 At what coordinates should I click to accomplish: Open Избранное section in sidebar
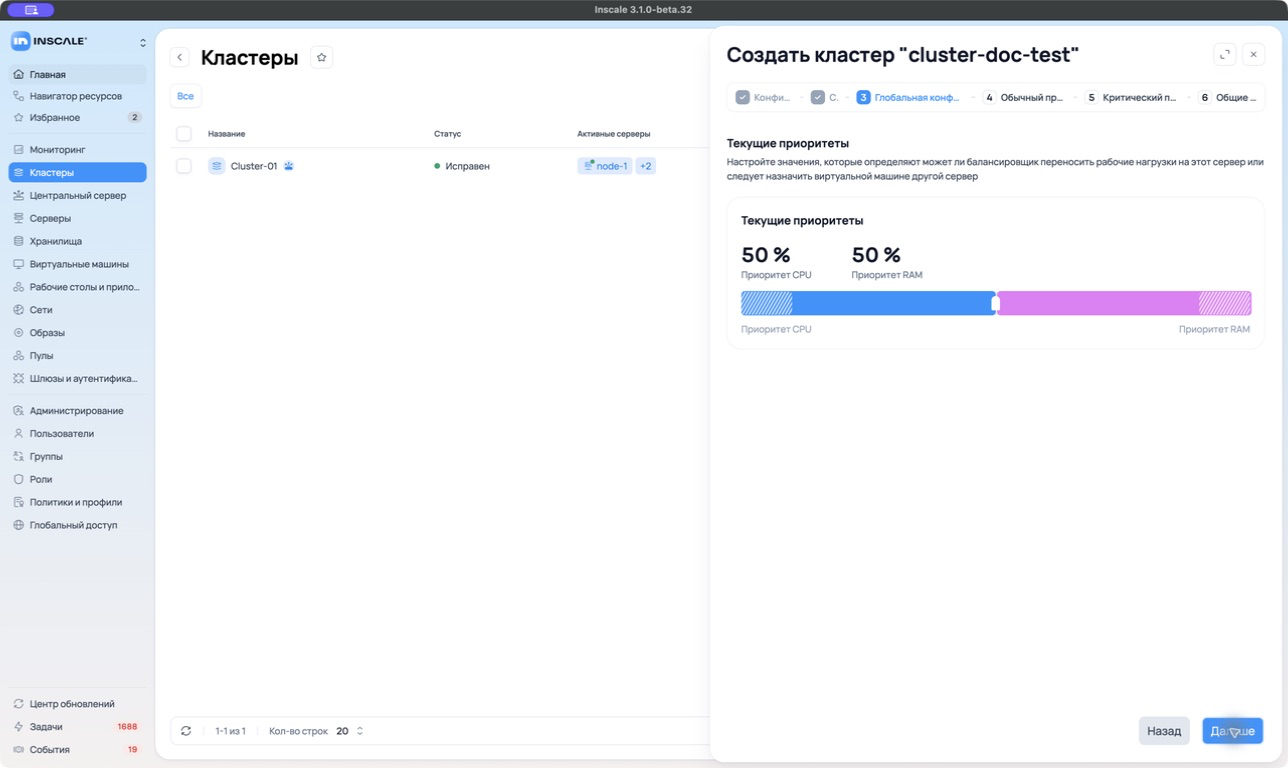click(x=77, y=117)
